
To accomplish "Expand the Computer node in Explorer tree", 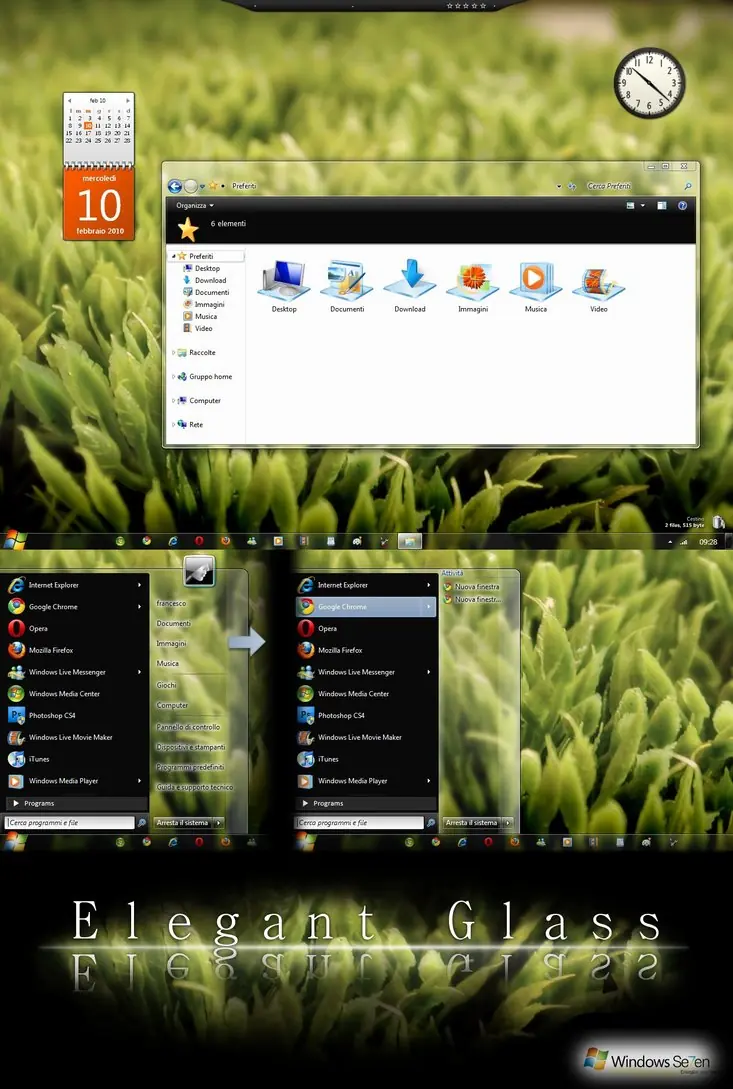I will [173, 401].
